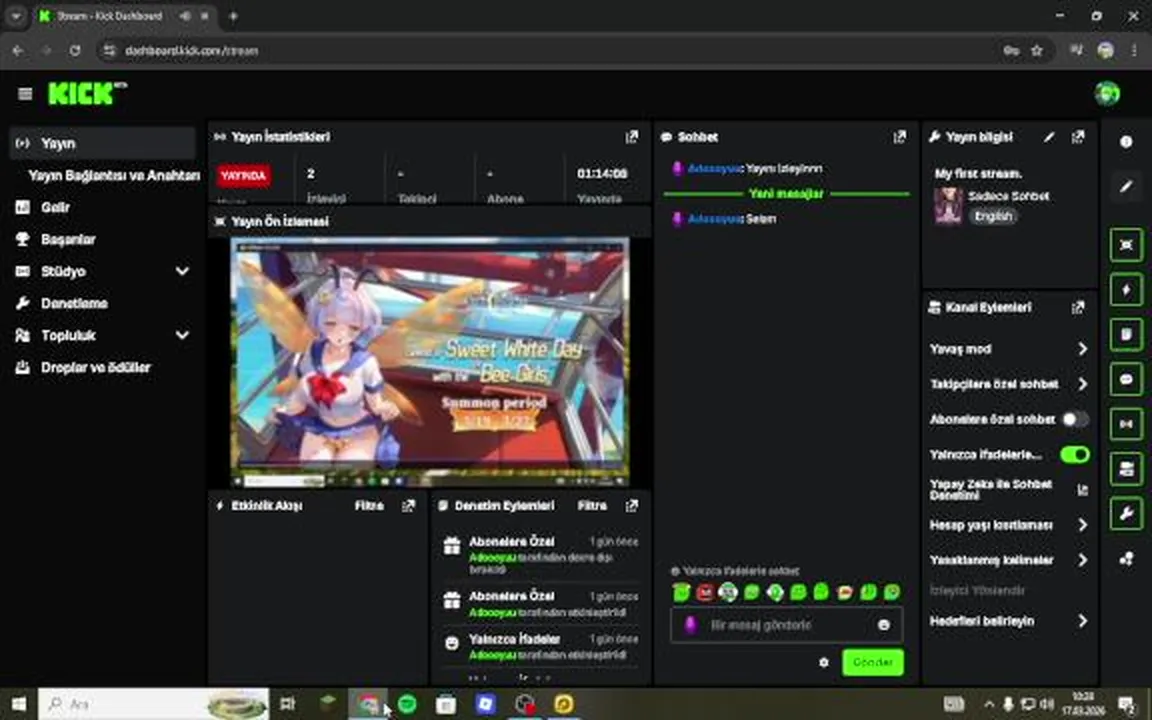Open Hesap yaşı kısıtlaması options
Image resolution: width=1152 pixels, height=720 pixels.
point(1009,525)
